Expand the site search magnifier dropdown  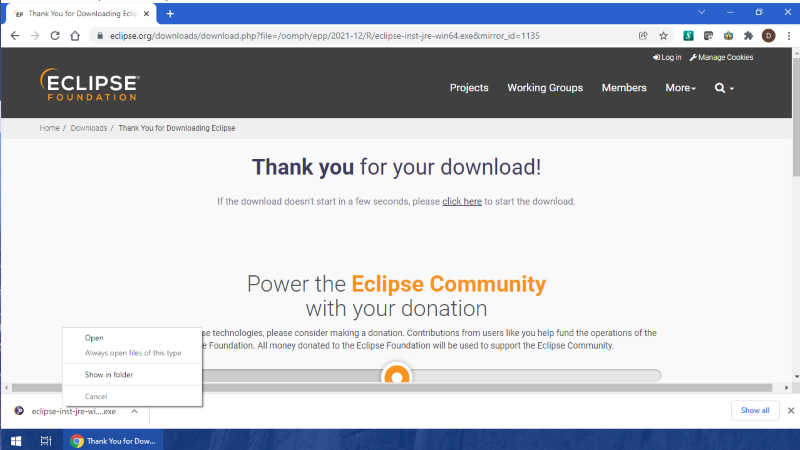pyautogui.click(x=724, y=88)
